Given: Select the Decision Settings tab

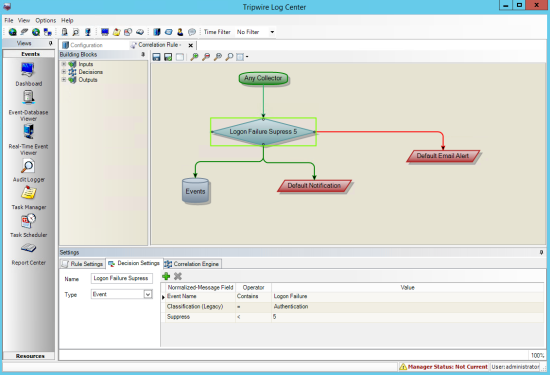Looking at the screenshot, I should click(x=134, y=263).
